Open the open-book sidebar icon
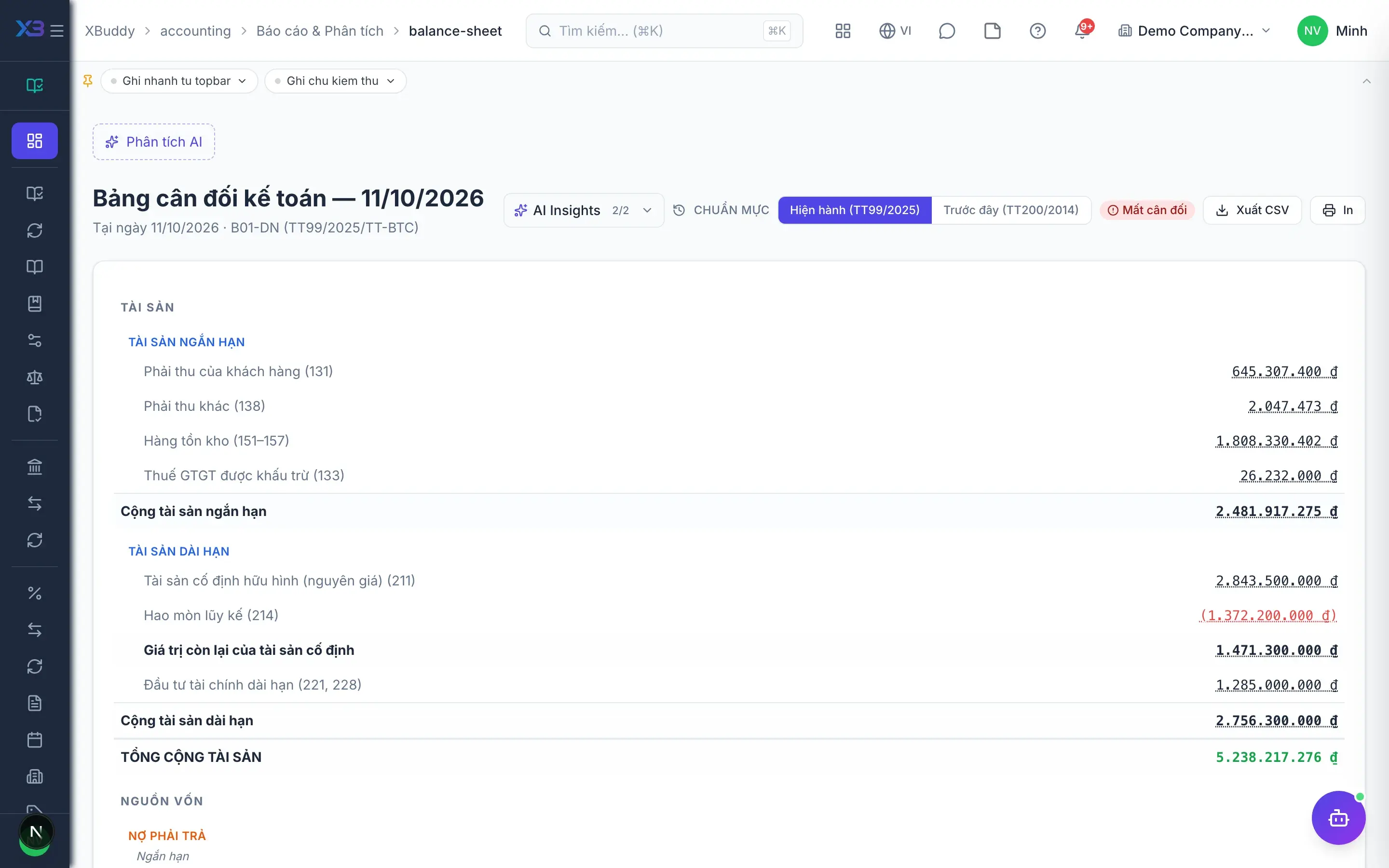Screen dimensions: 1389x868 34,267
